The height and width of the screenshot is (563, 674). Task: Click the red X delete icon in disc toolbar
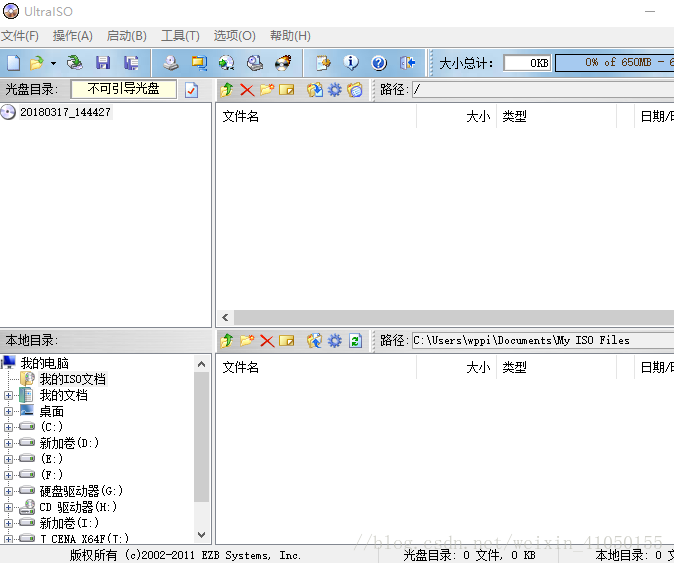point(247,90)
